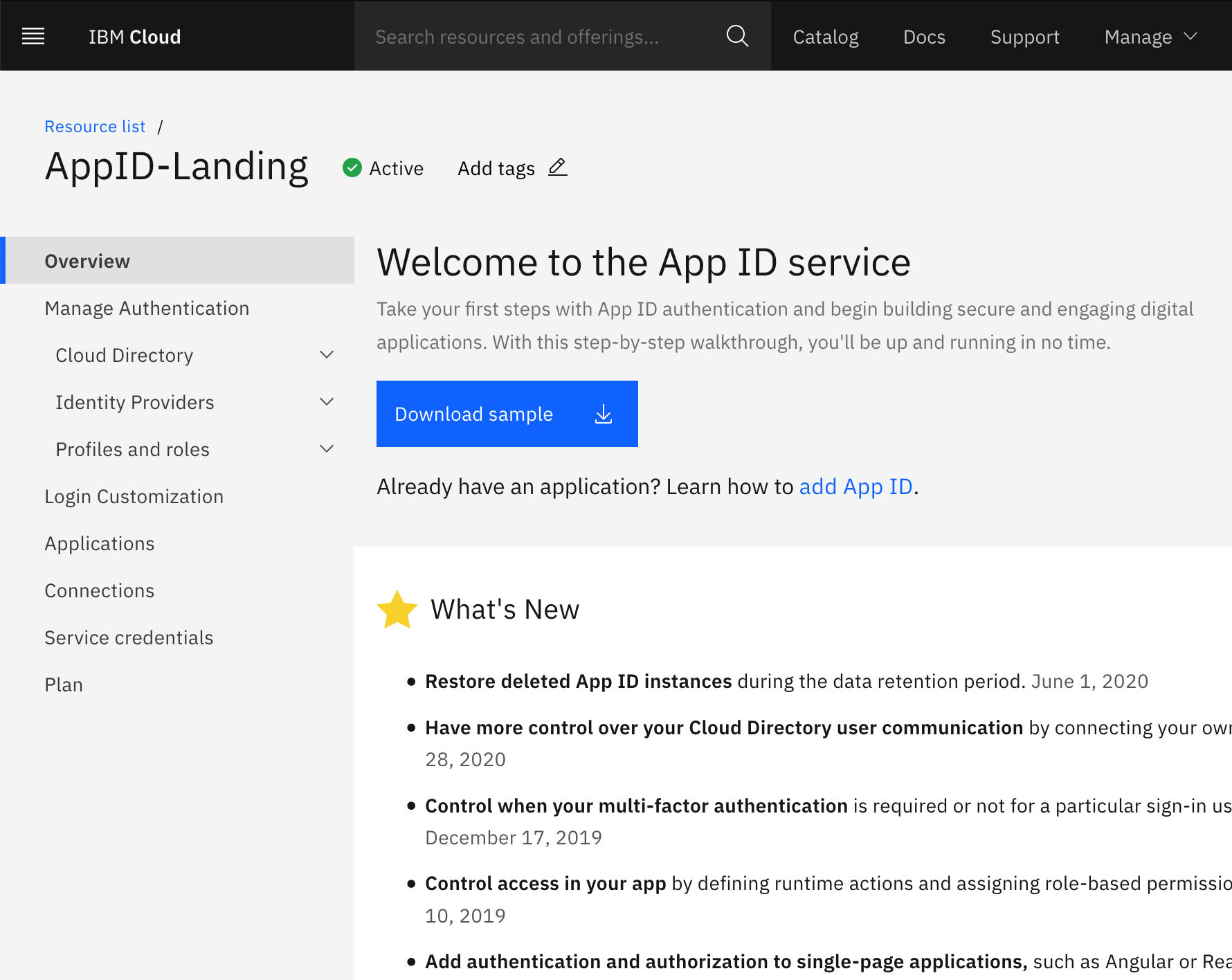Click the AppID-Landing title

[x=176, y=167]
